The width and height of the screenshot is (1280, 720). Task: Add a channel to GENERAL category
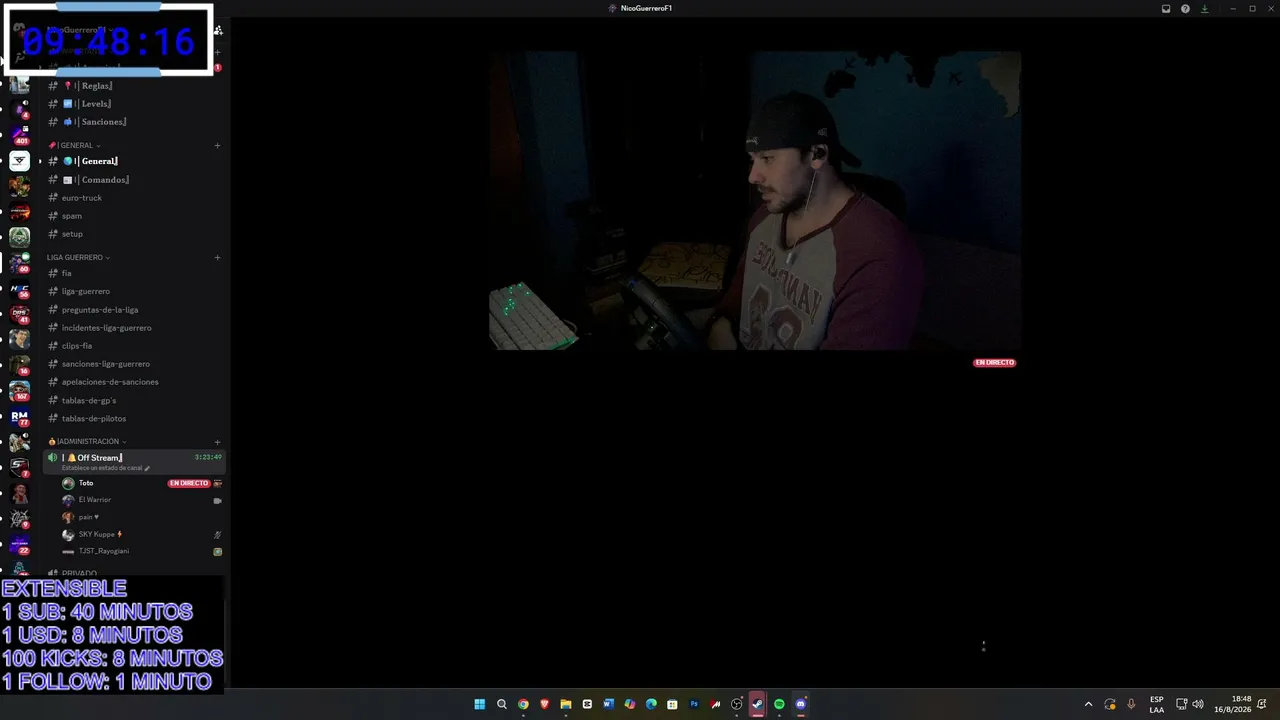point(217,146)
